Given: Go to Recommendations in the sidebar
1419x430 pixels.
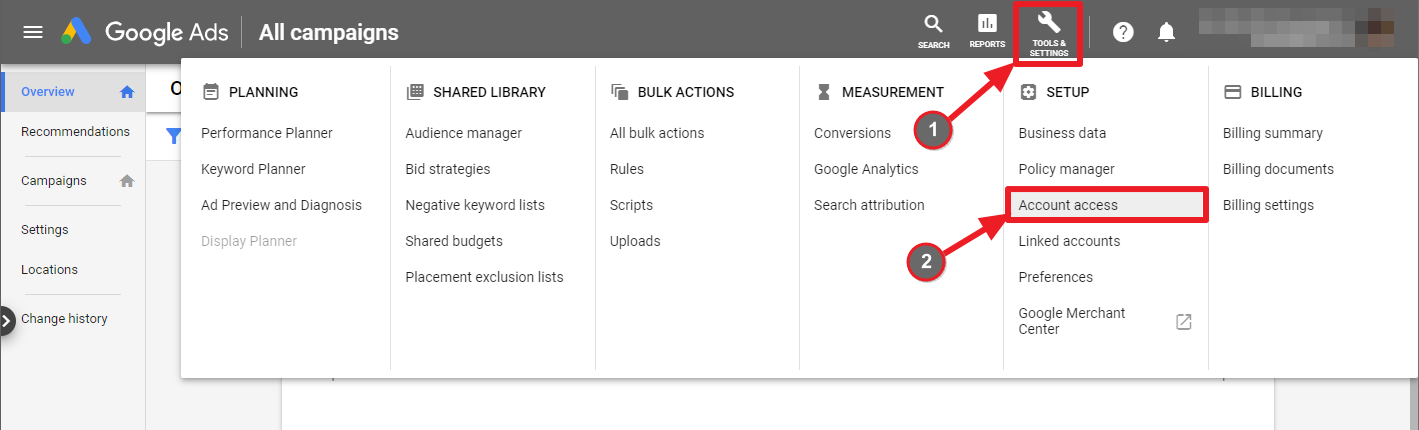Looking at the screenshot, I should 75,131.
